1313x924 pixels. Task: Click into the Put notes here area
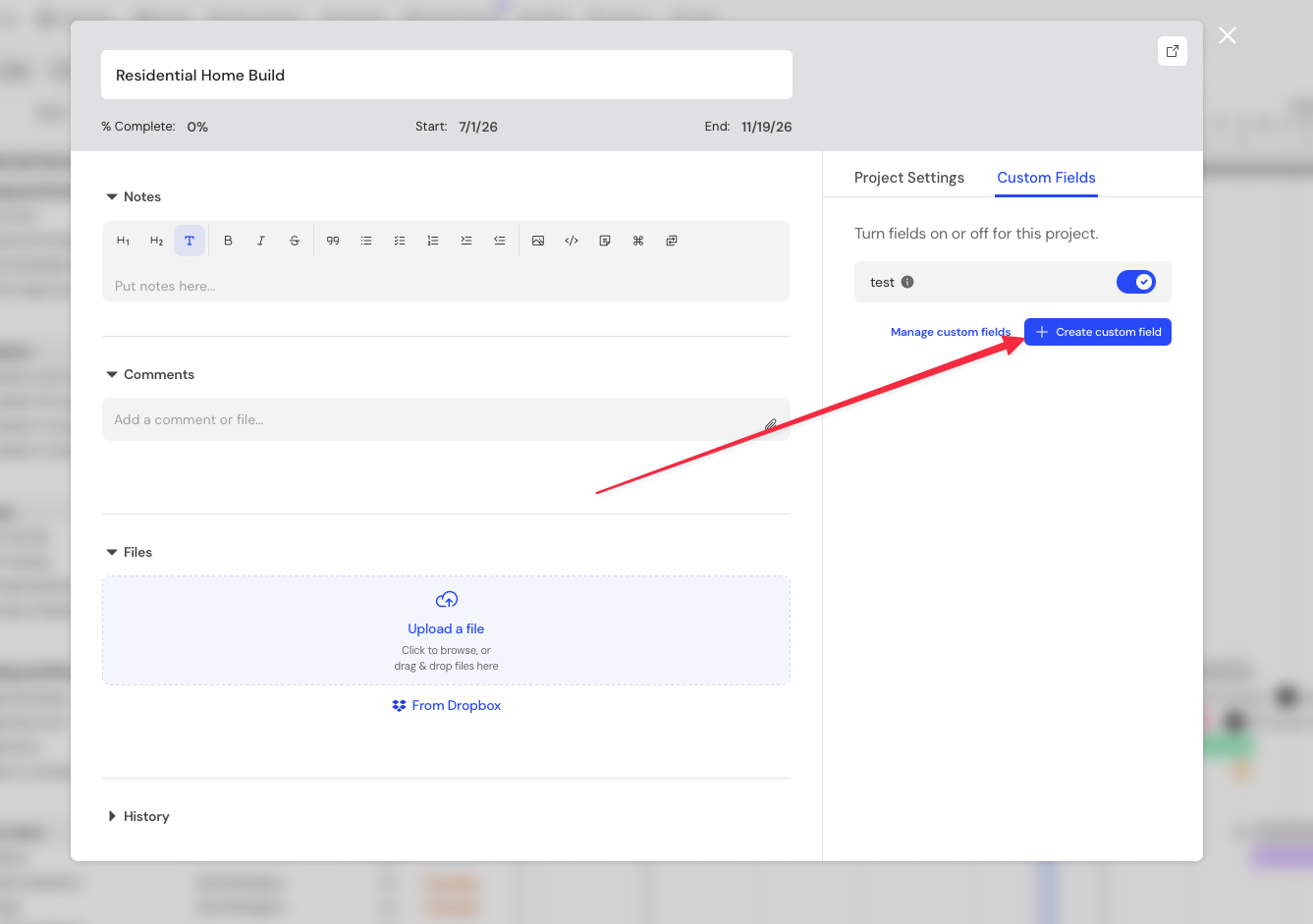pyautogui.click(x=447, y=286)
